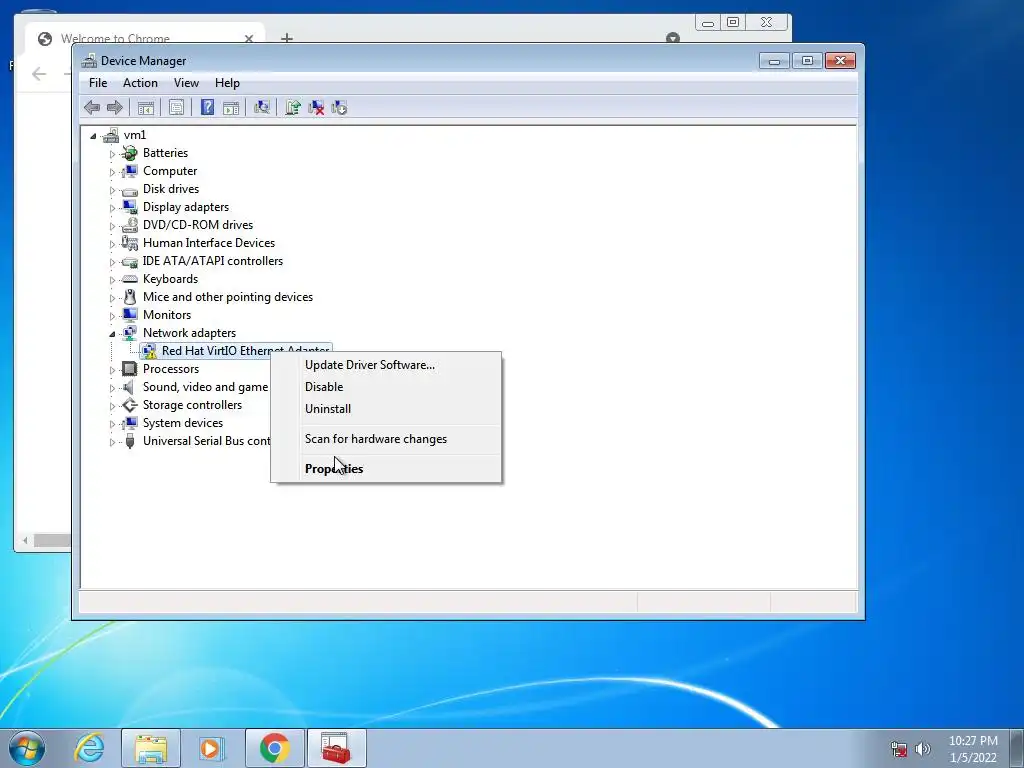Click Chrome's back navigation arrow
Viewport: 1024px width, 768px height.
point(39,74)
